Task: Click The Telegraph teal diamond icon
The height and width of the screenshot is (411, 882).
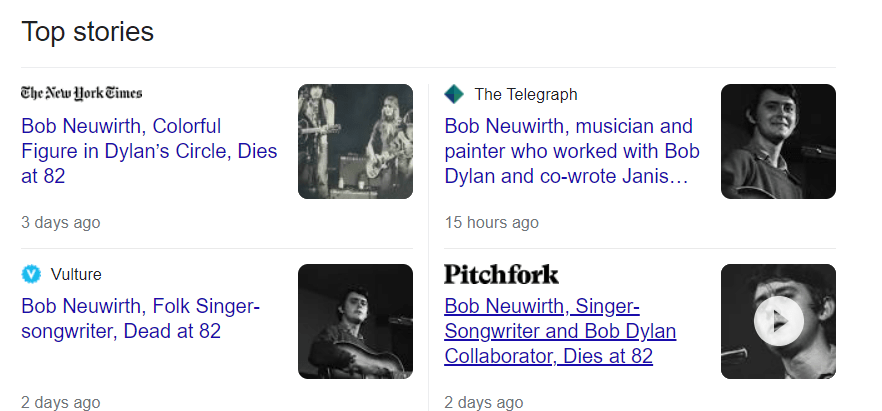Action: 454,94
